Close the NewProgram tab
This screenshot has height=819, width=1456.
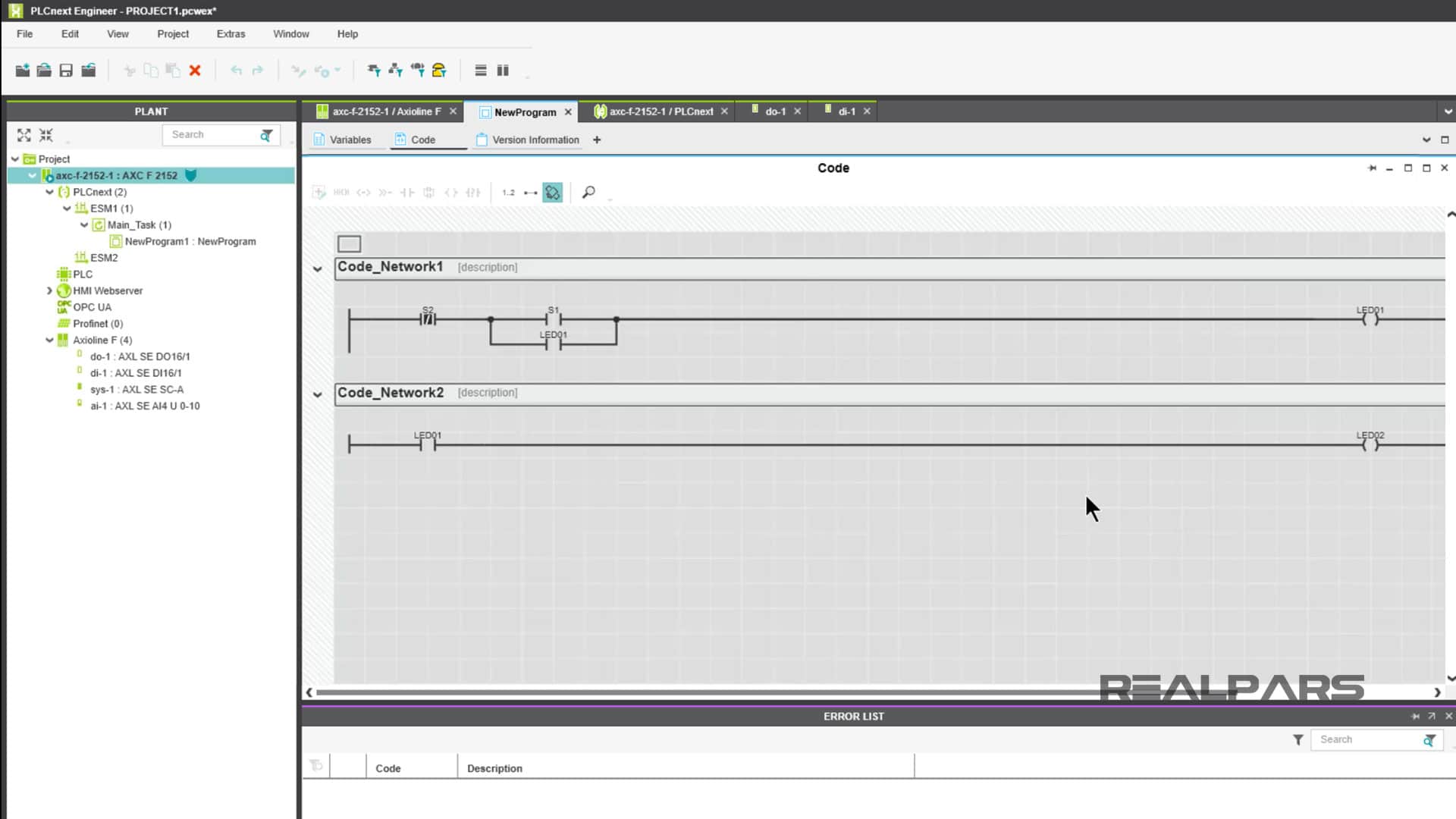click(568, 112)
